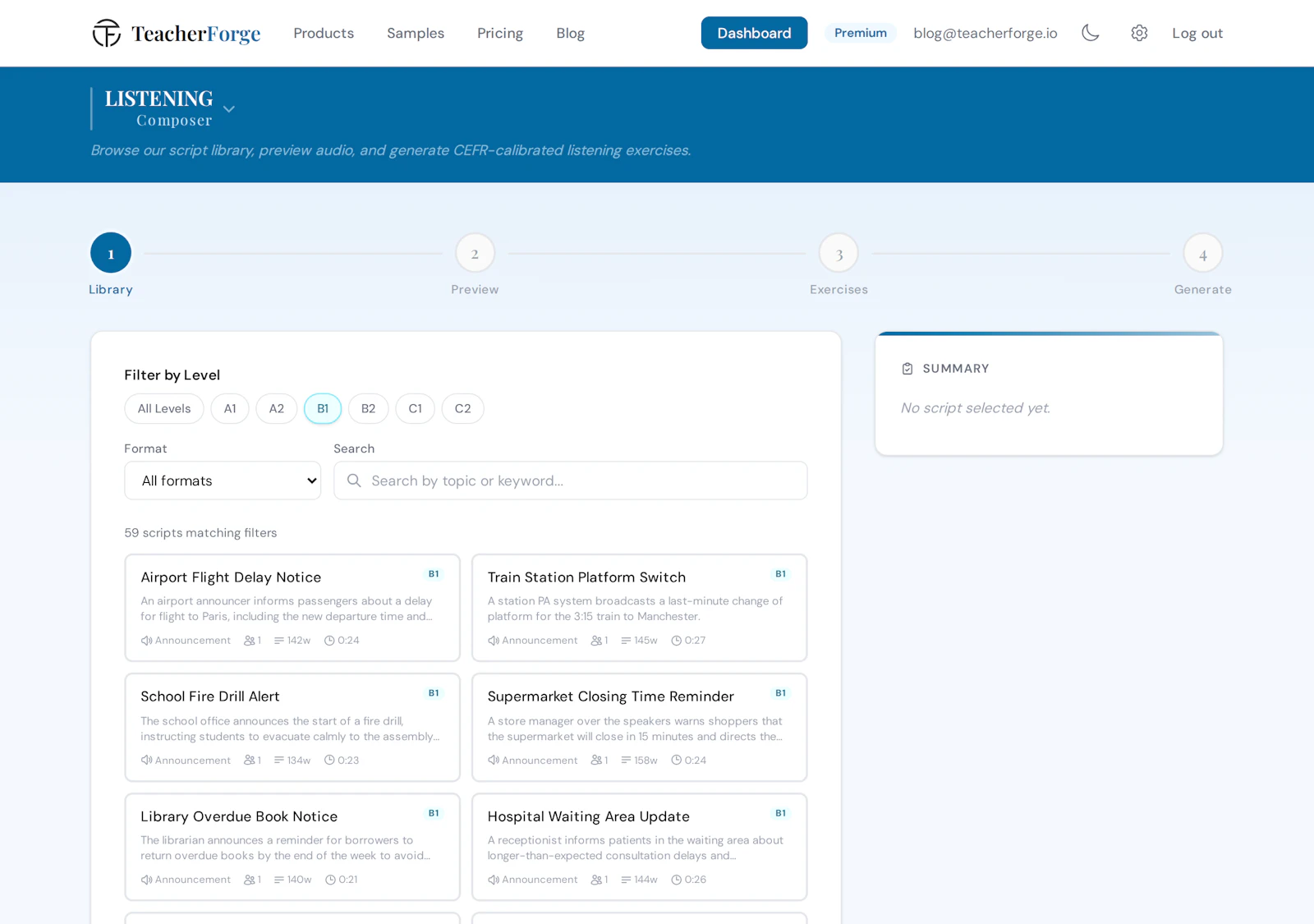Screen dimensions: 1314x924
Task: Expand the Listening Composer chevron
Action: pyautogui.click(x=229, y=108)
